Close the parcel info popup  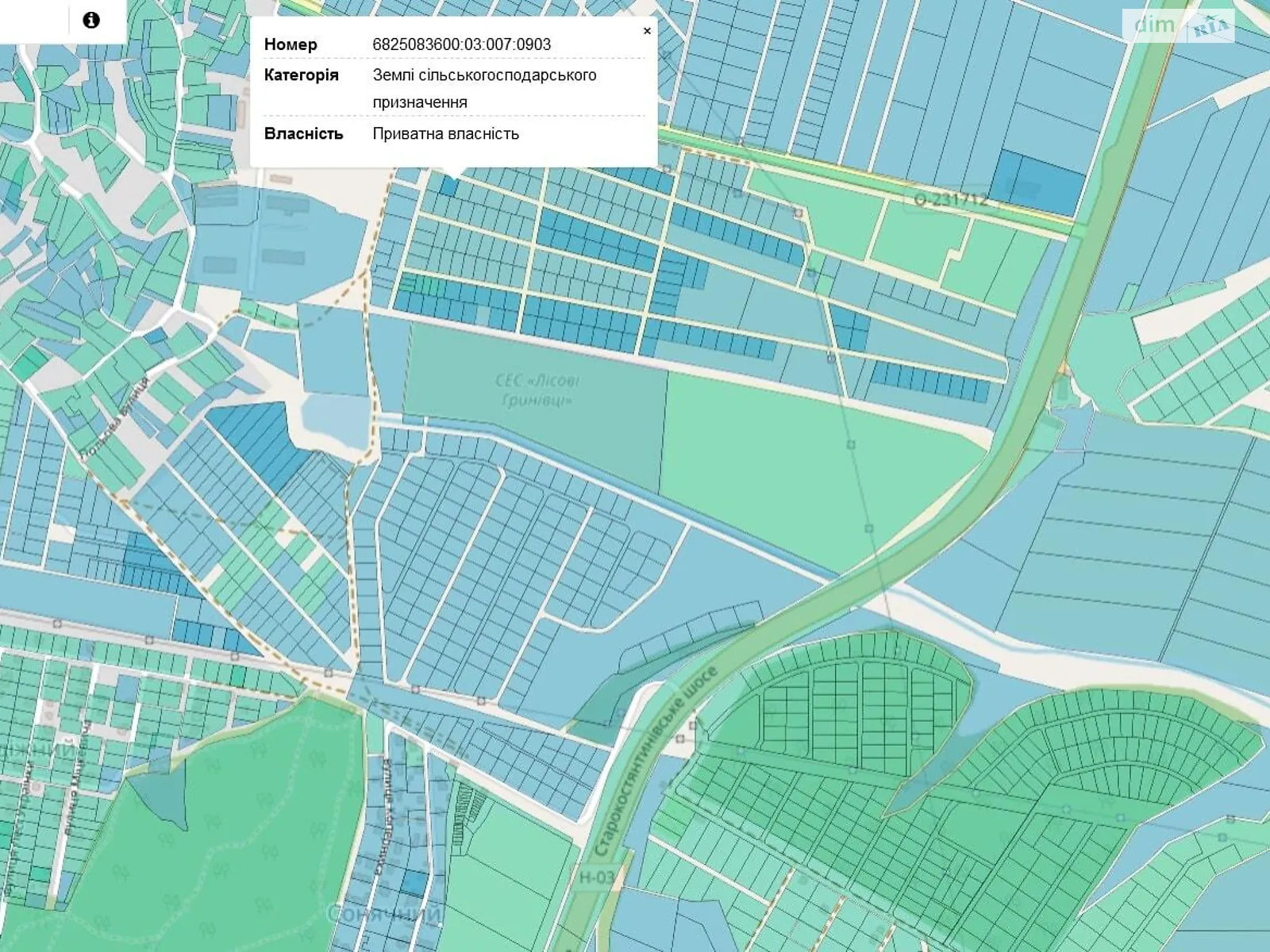[647, 31]
